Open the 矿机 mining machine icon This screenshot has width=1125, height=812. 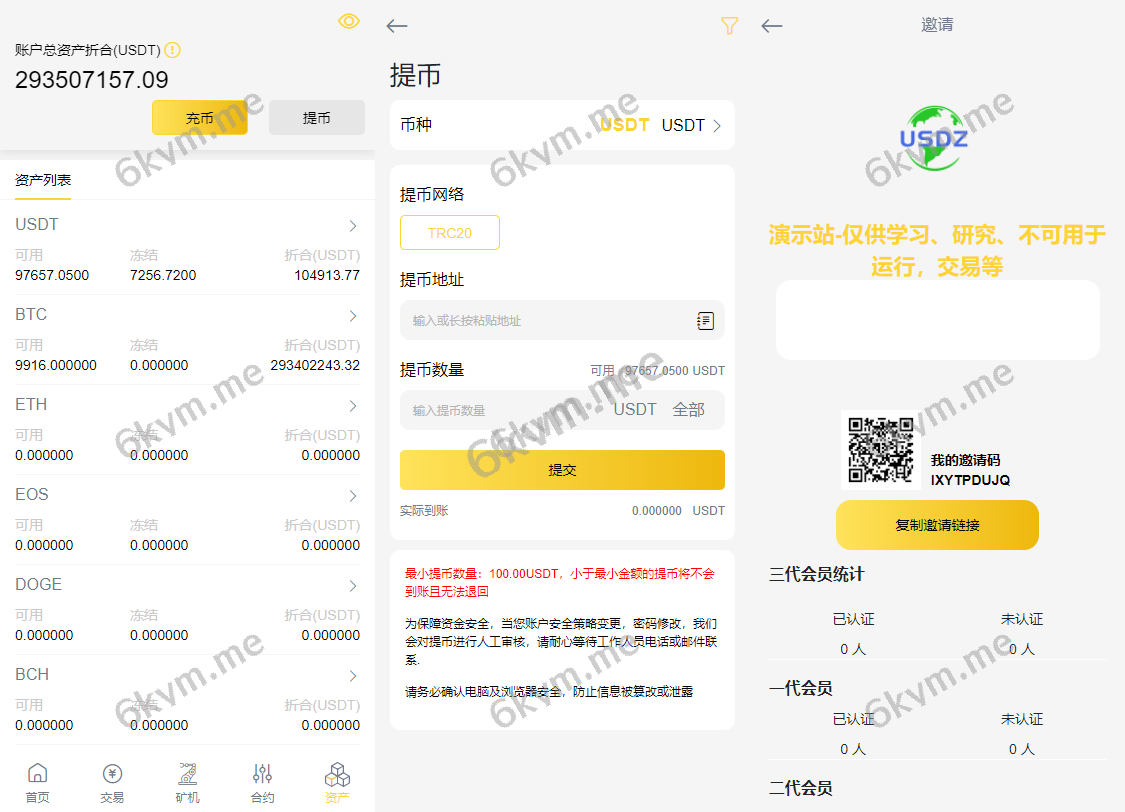187,780
